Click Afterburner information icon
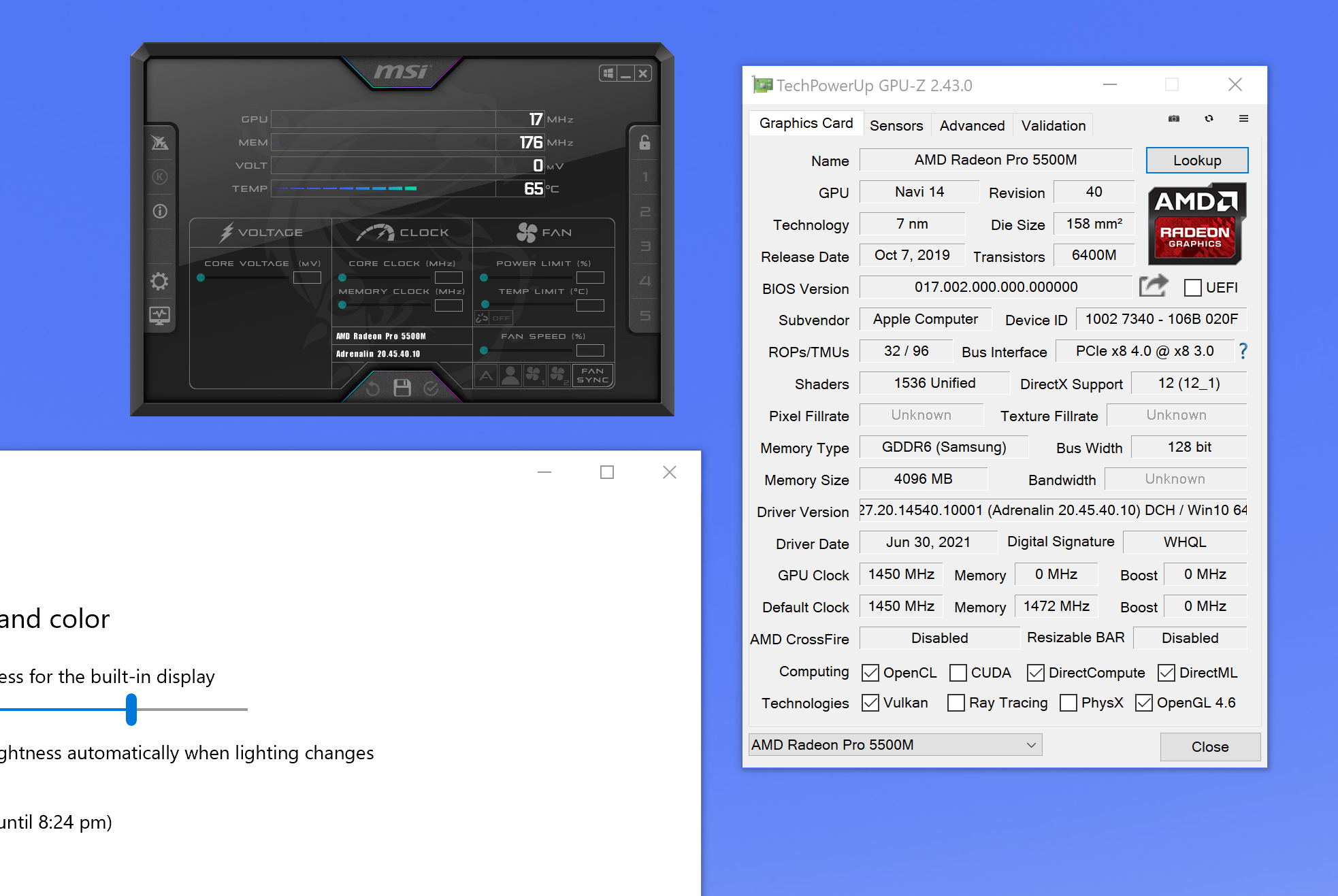 click(159, 211)
